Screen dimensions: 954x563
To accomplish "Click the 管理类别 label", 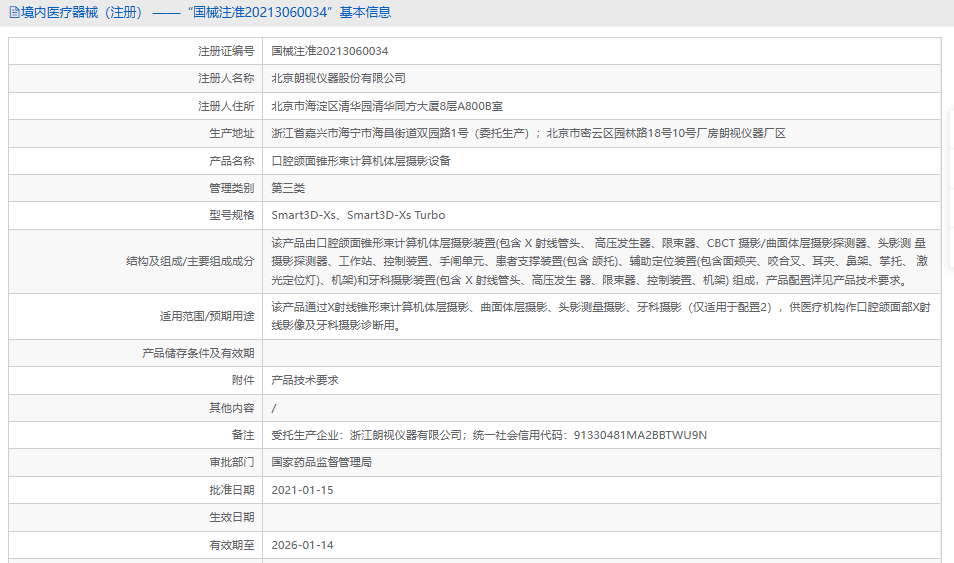I will click(231, 188).
